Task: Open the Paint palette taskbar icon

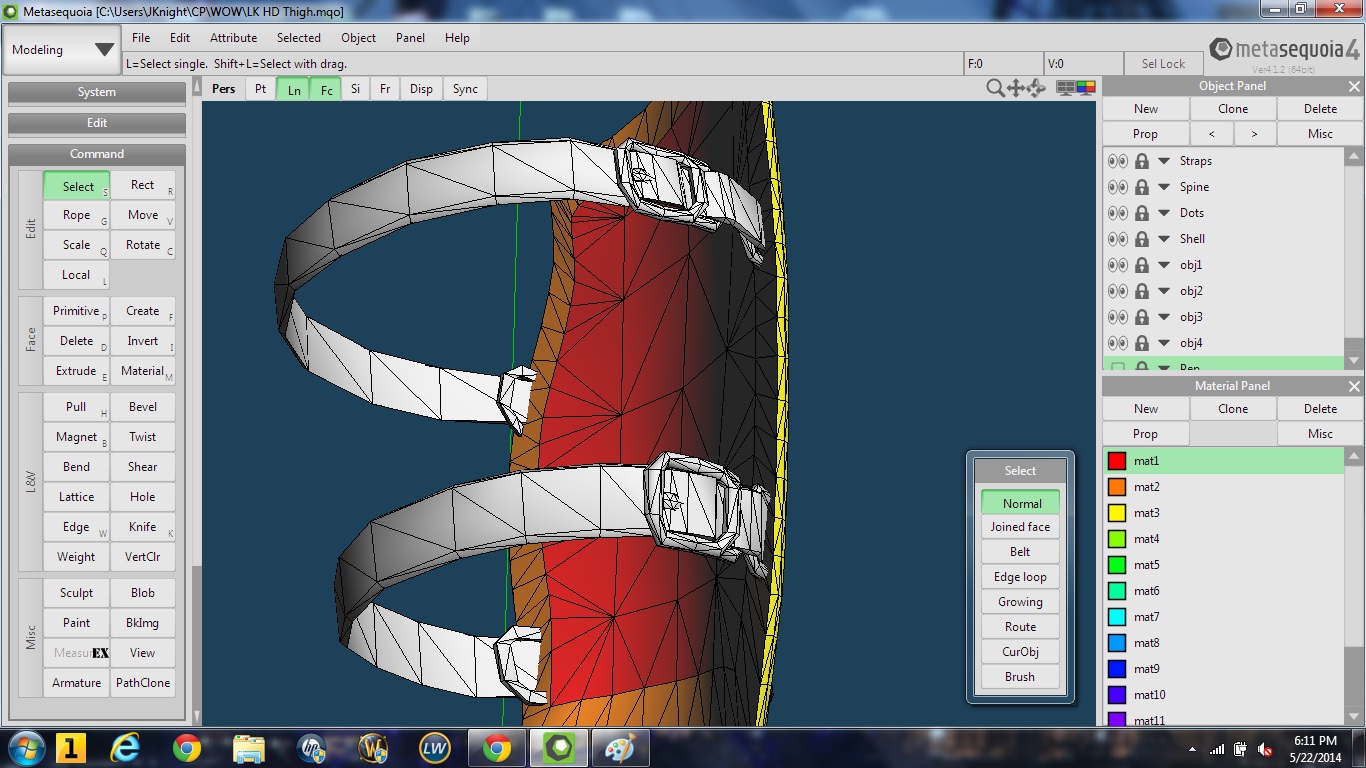Action: tap(620, 747)
